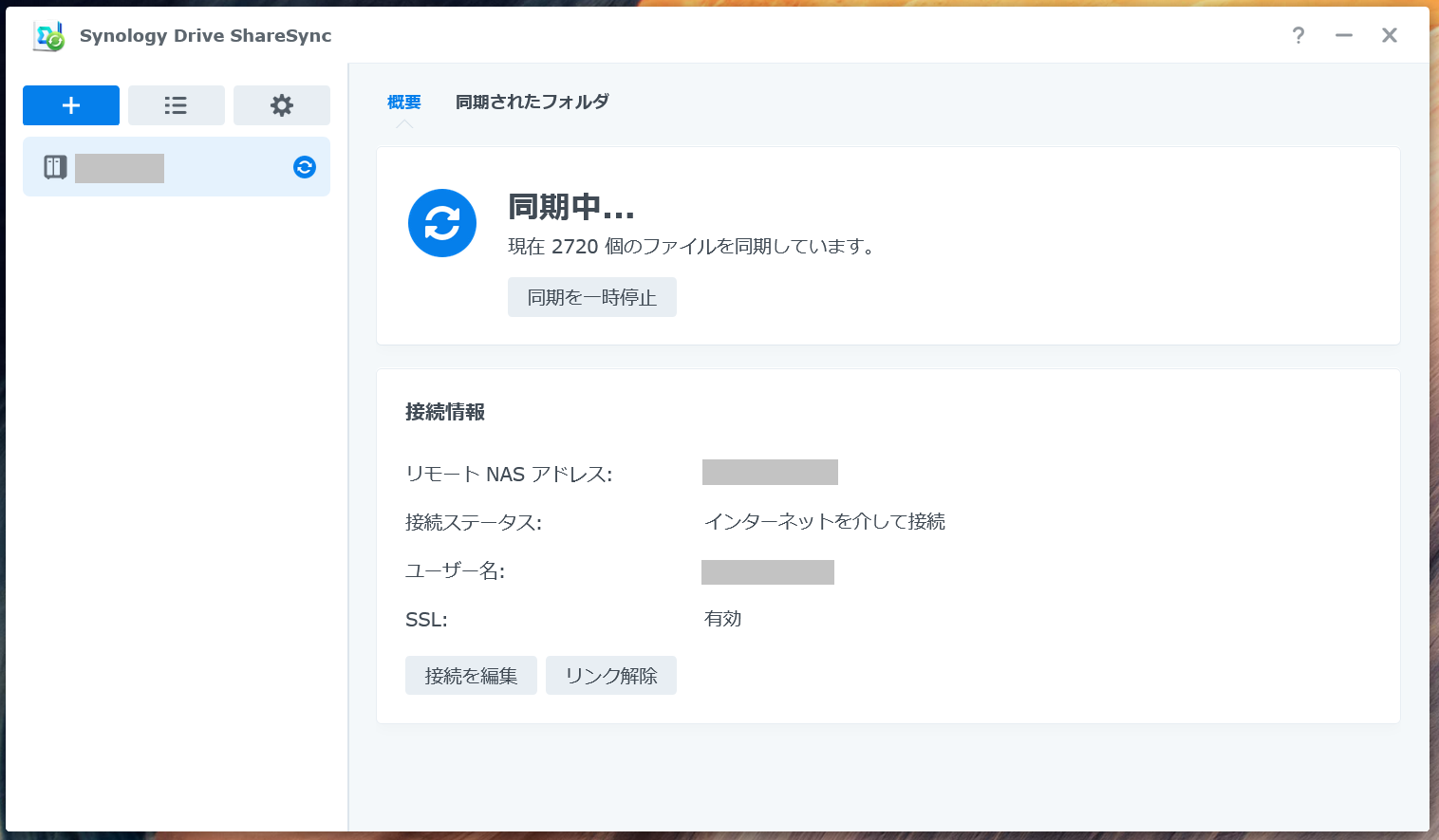Click the NAS server icon in the sidebar entry
Image resolution: width=1439 pixels, height=840 pixels.
(54, 167)
